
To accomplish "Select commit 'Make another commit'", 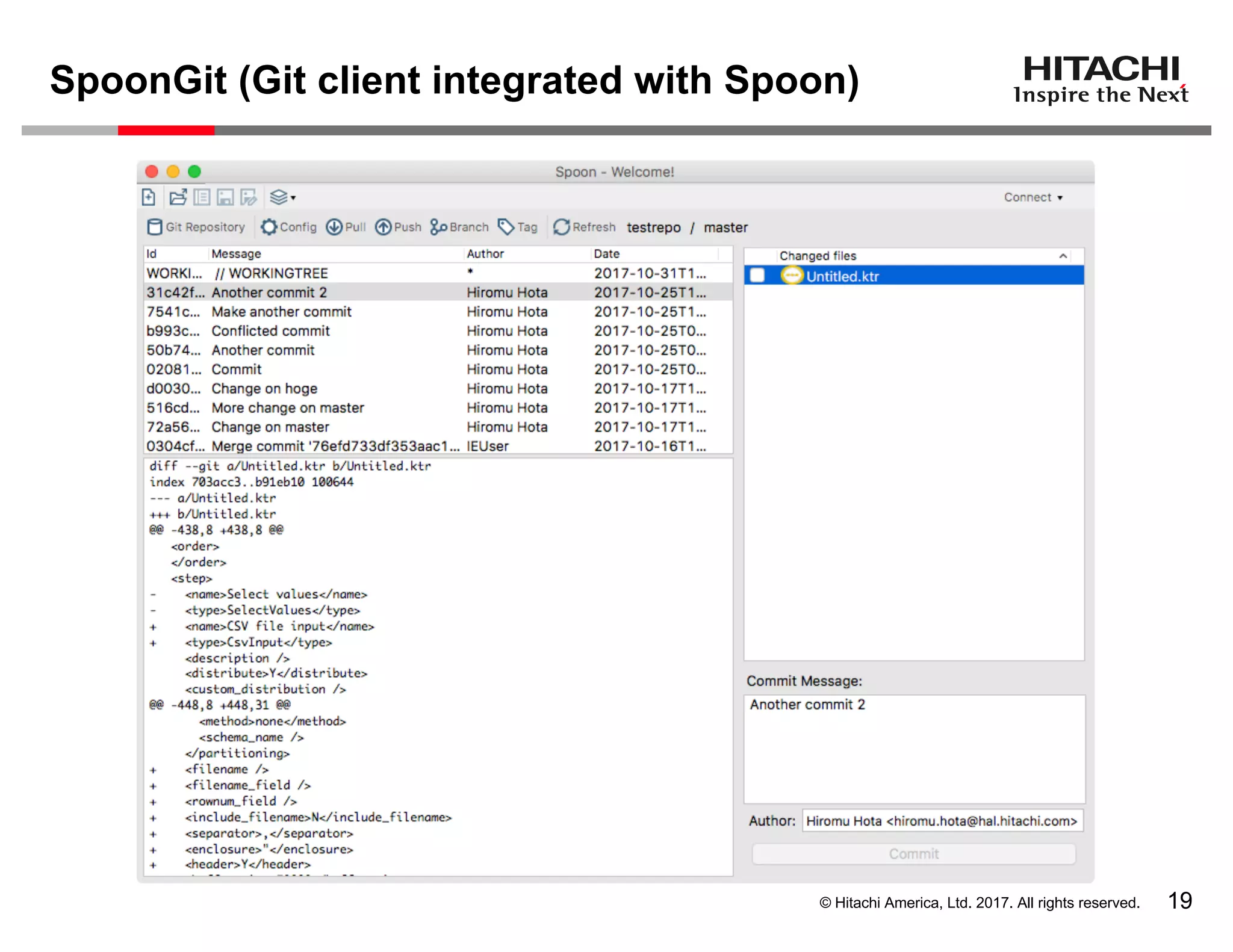I will coord(438,312).
